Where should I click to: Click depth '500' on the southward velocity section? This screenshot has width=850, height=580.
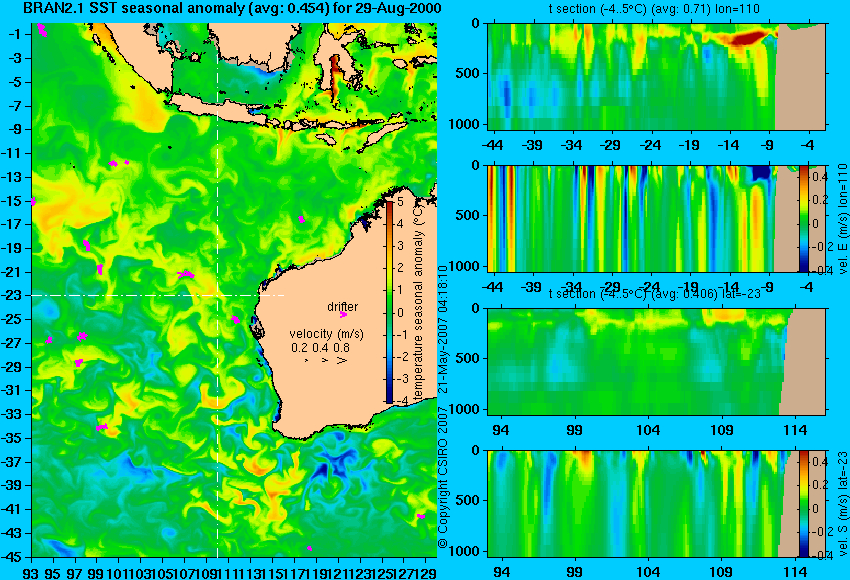[468, 500]
